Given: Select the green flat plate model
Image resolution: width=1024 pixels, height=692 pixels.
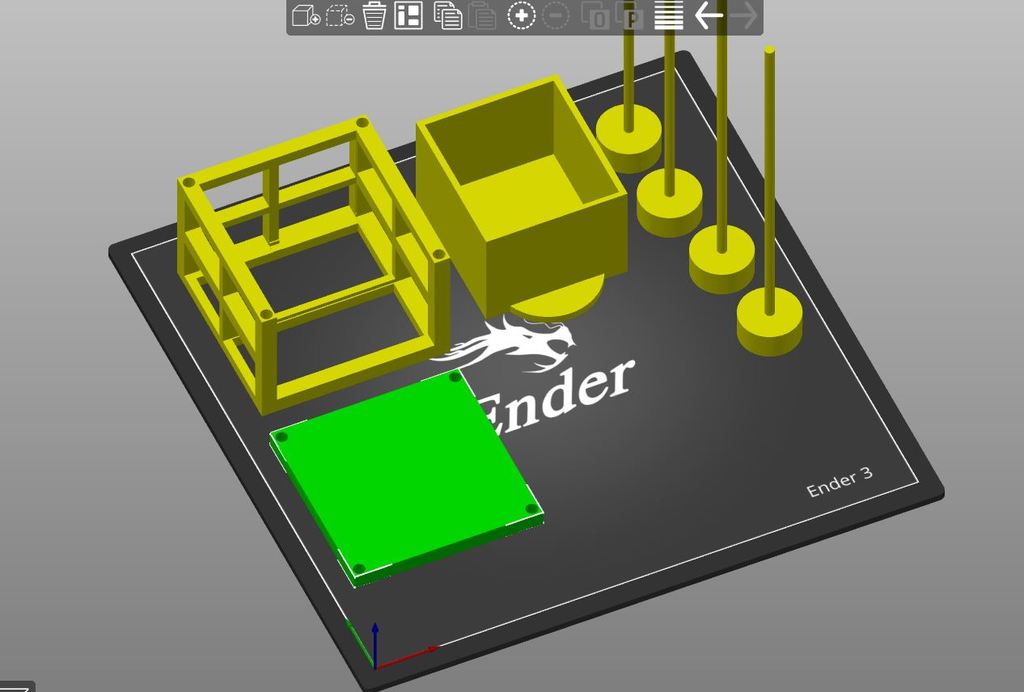Looking at the screenshot, I should point(405,477).
